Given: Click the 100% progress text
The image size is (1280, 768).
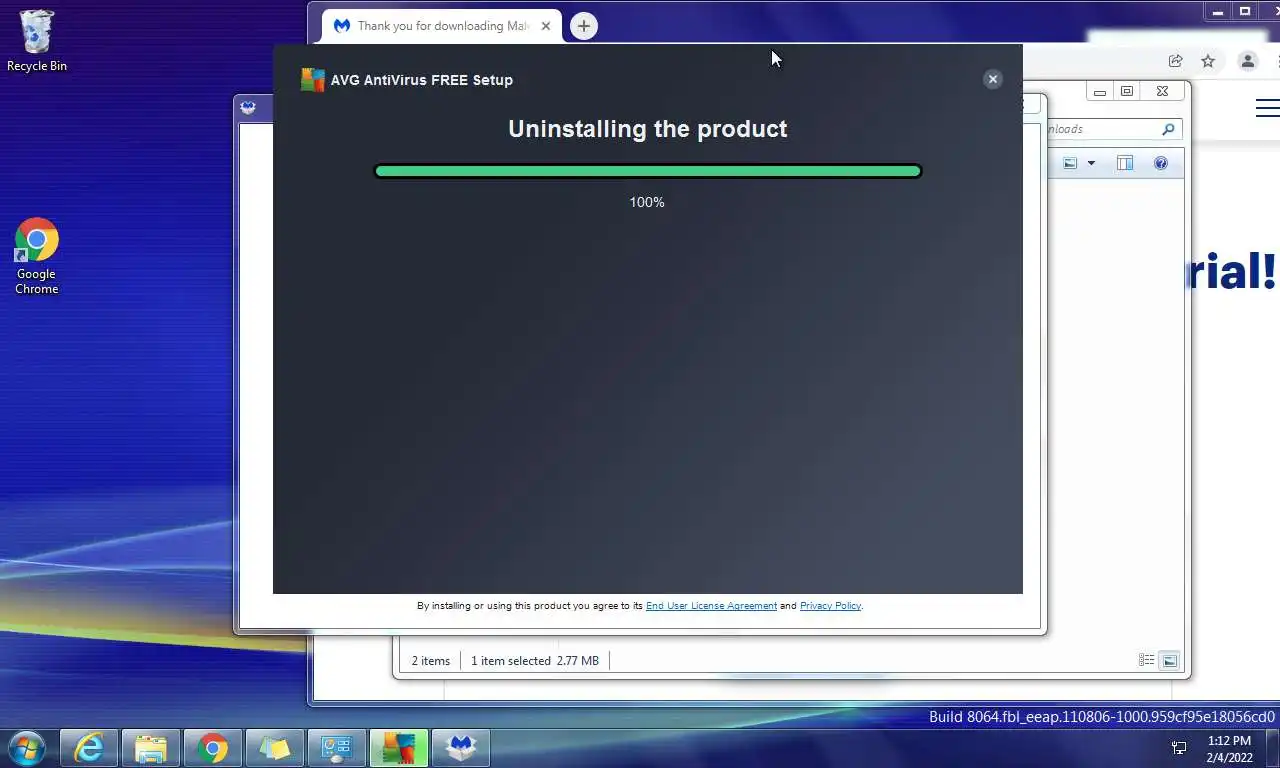Looking at the screenshot, I should click(x=647, y=202).
